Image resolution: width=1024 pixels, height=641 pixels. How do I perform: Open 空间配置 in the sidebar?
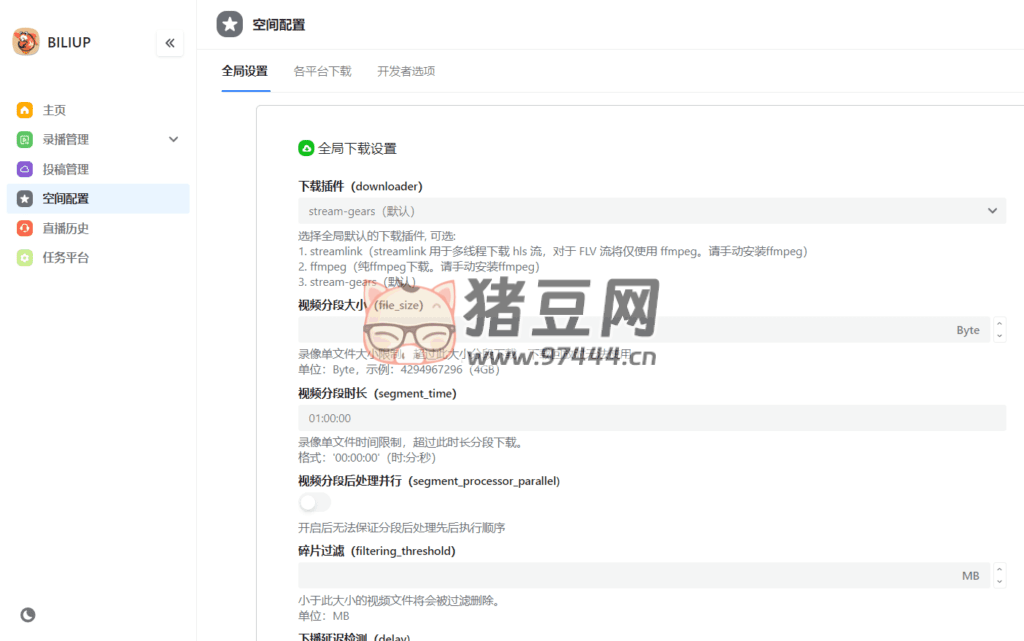pos(66,199)
